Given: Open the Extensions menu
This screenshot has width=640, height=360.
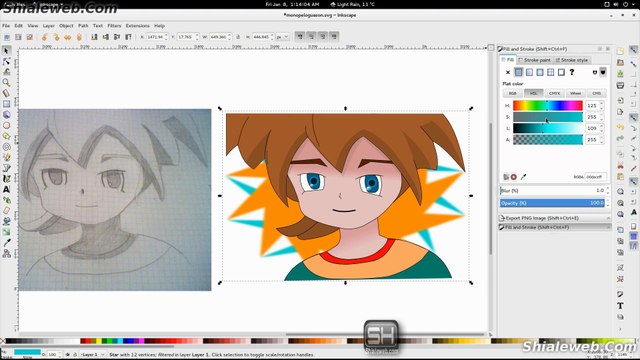Looking at the screenshot, I should (138, 26).
